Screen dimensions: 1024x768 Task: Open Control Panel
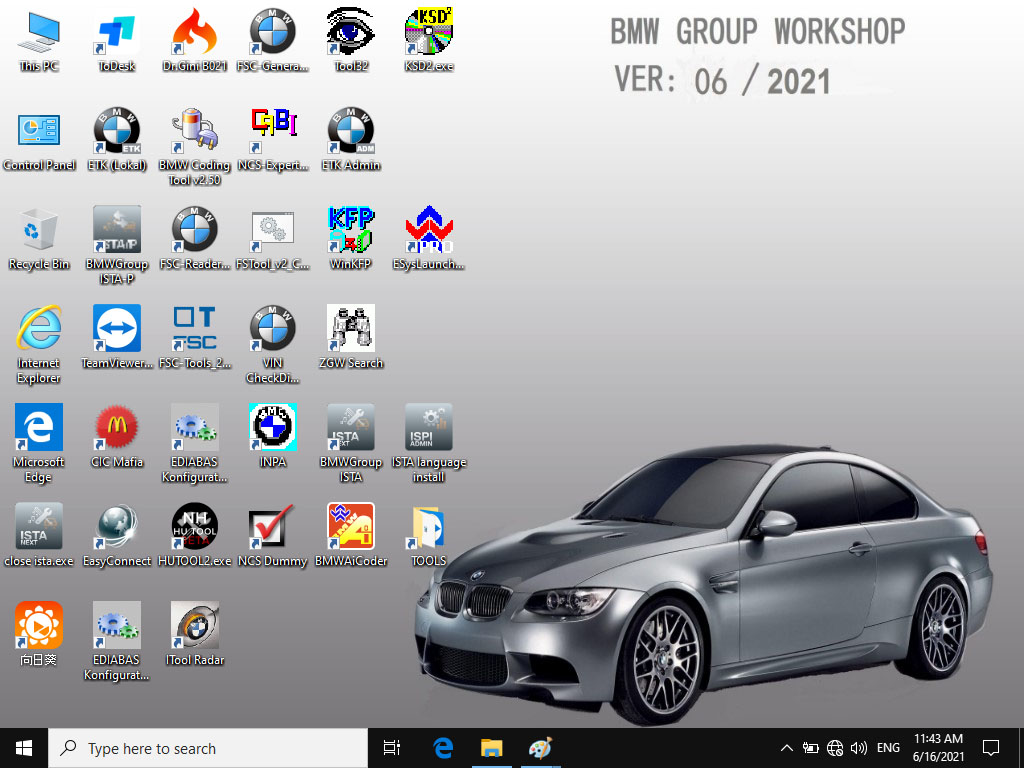pyautogui.click(x=38, y=131)
